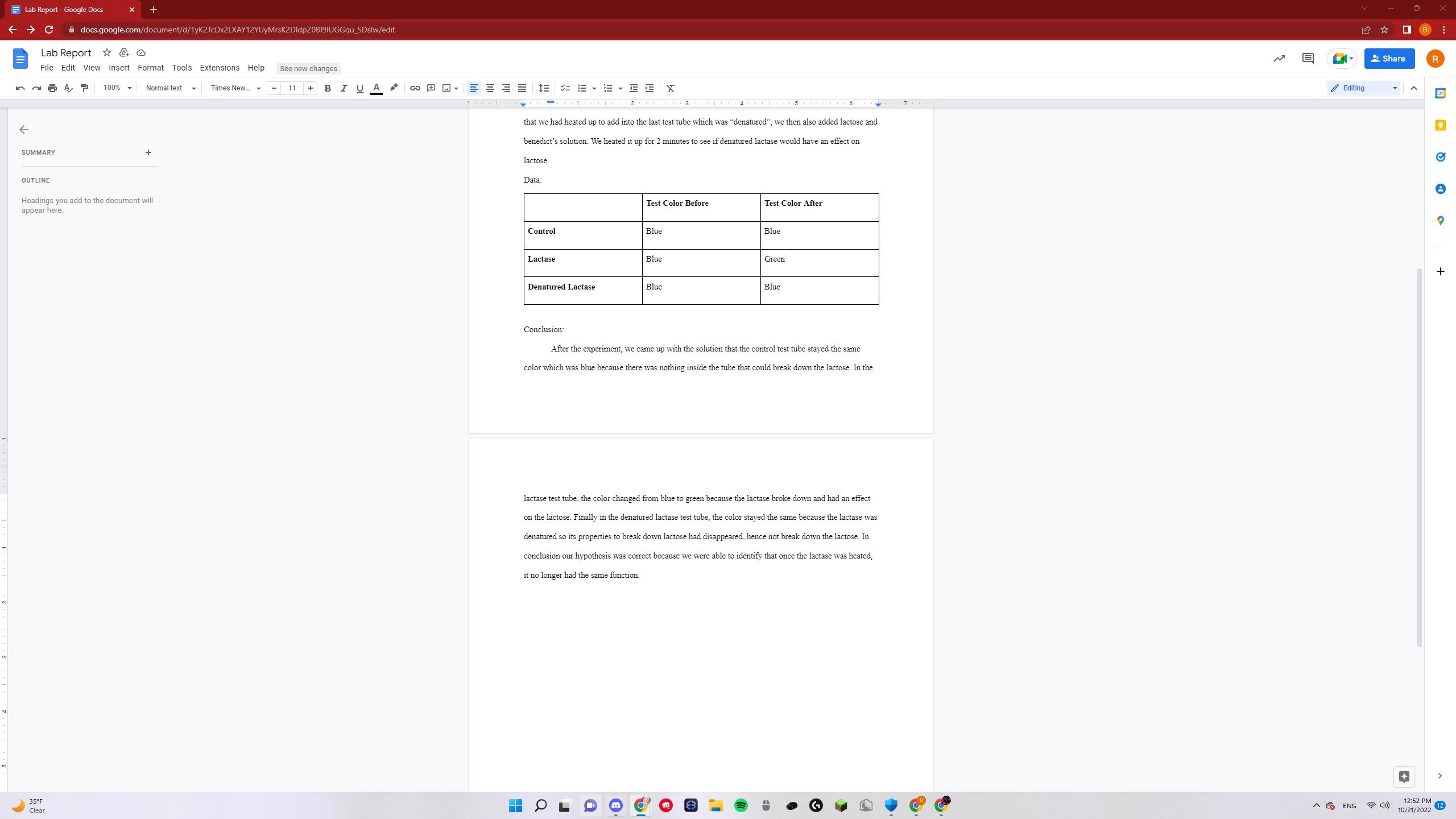
Task: Open the Times New Roman font dropdown
Action: point(235,88)
